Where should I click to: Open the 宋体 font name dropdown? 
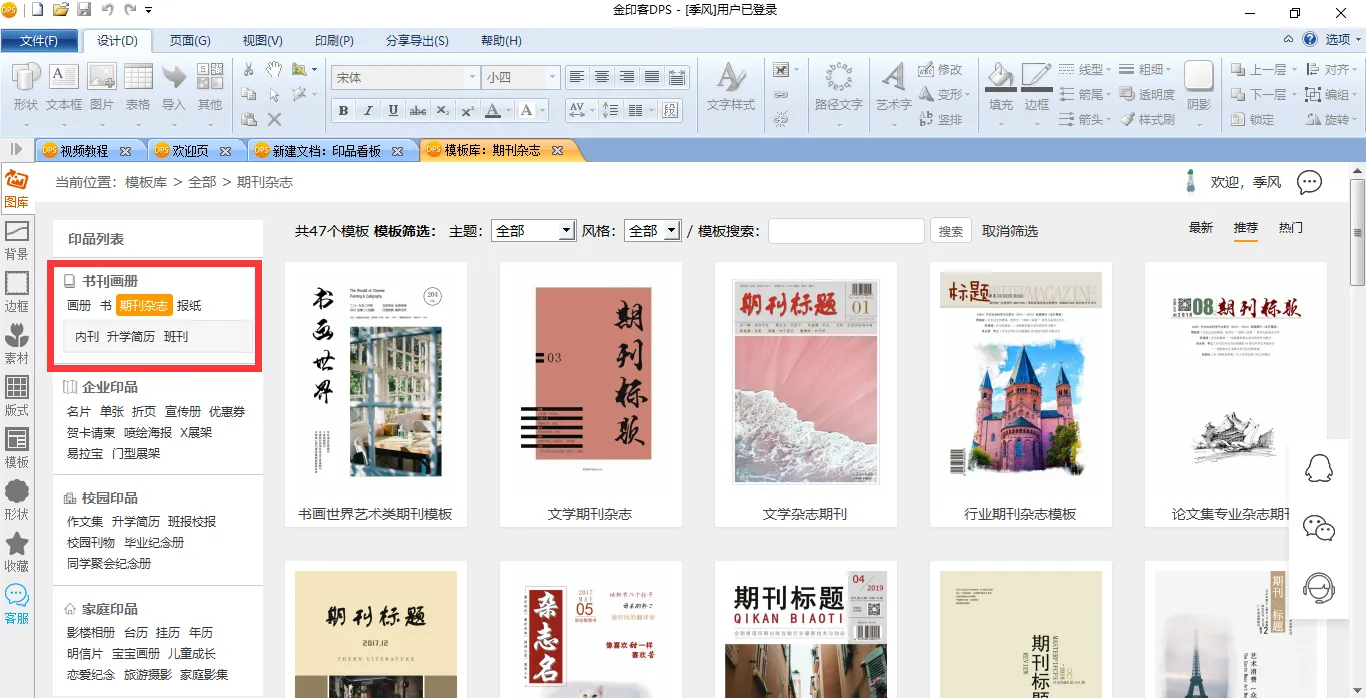(472, 78)
